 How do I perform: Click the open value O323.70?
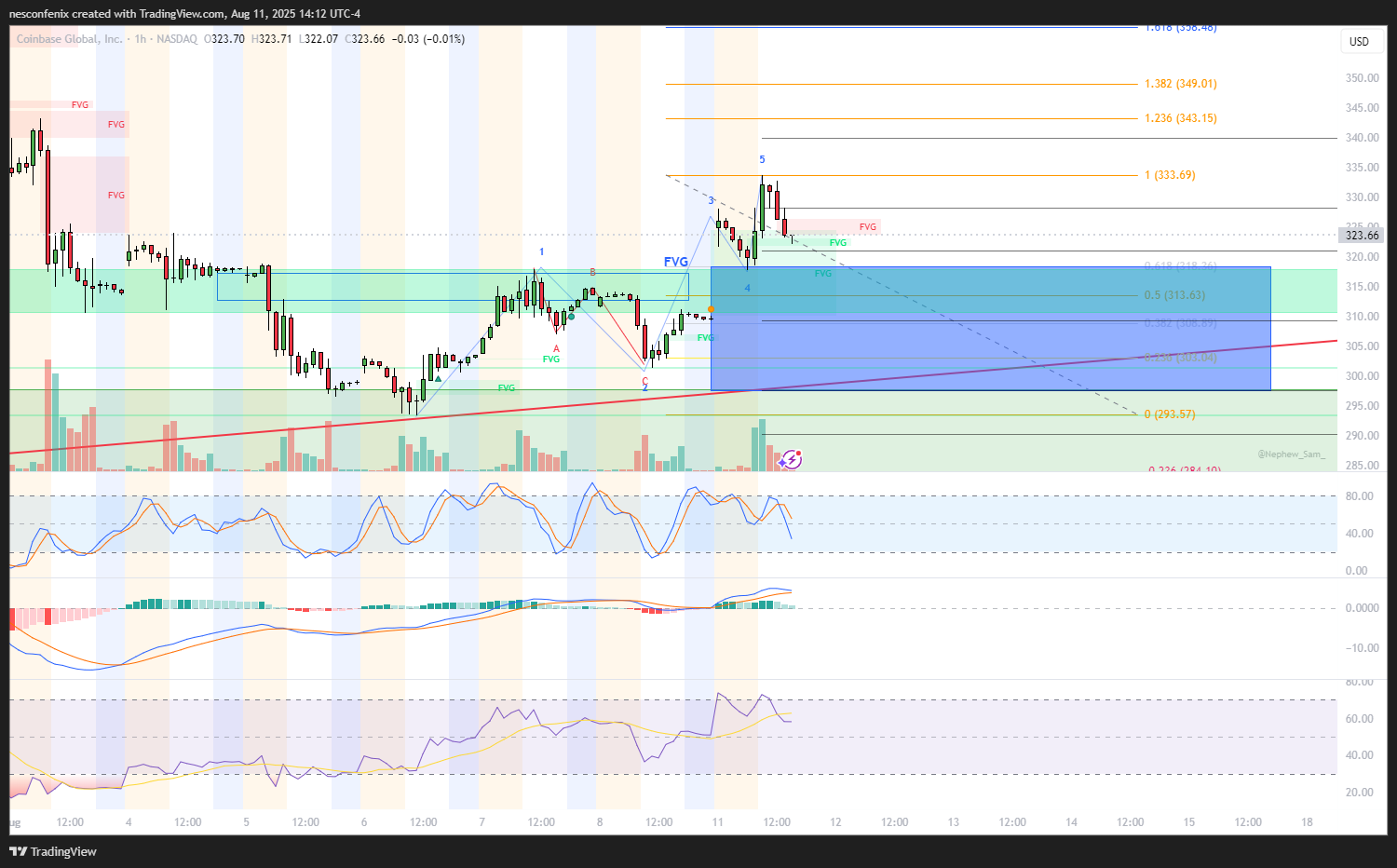click(x=224, y=39)
